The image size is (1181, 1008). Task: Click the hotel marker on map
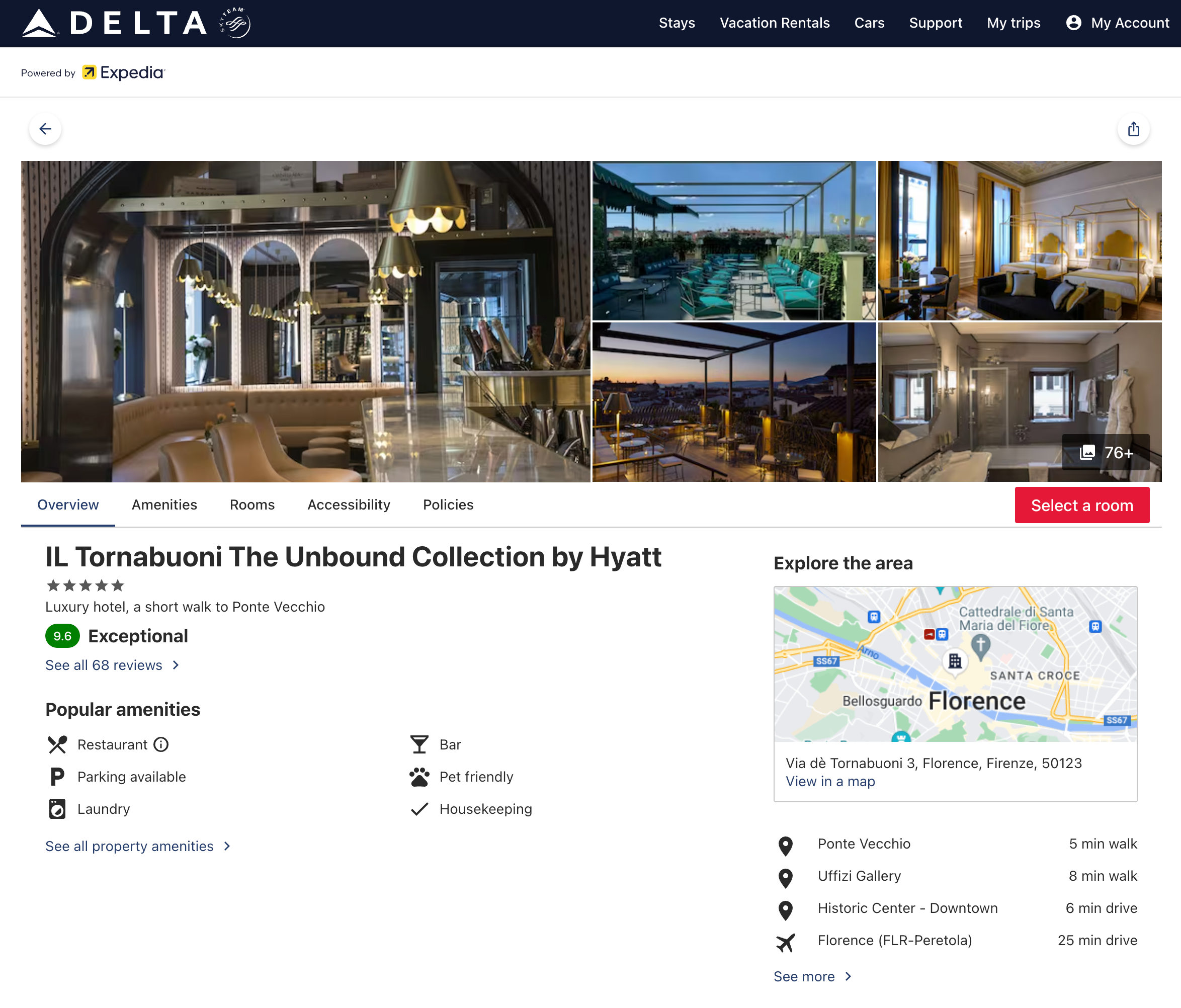955,661
